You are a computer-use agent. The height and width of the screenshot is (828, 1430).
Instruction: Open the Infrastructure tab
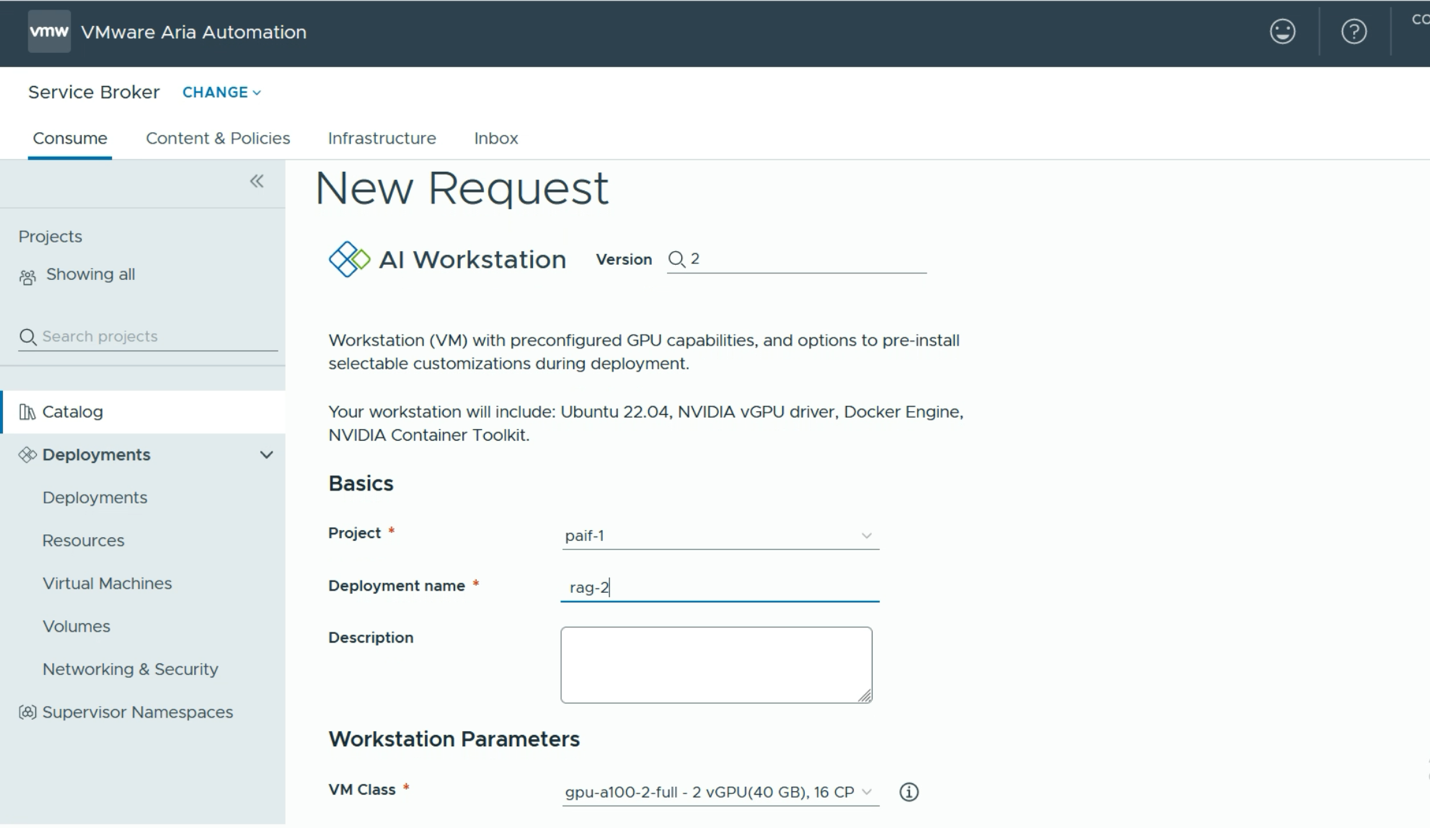[x=382, y=138]
